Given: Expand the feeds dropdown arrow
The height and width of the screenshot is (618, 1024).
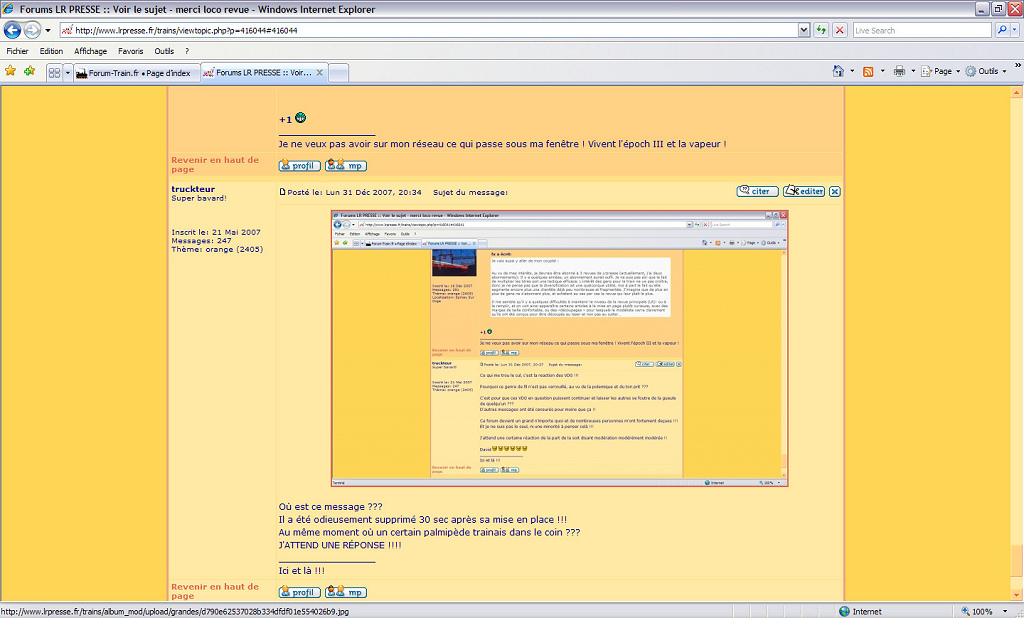Looking at the screenshot, I should point(882,71).
